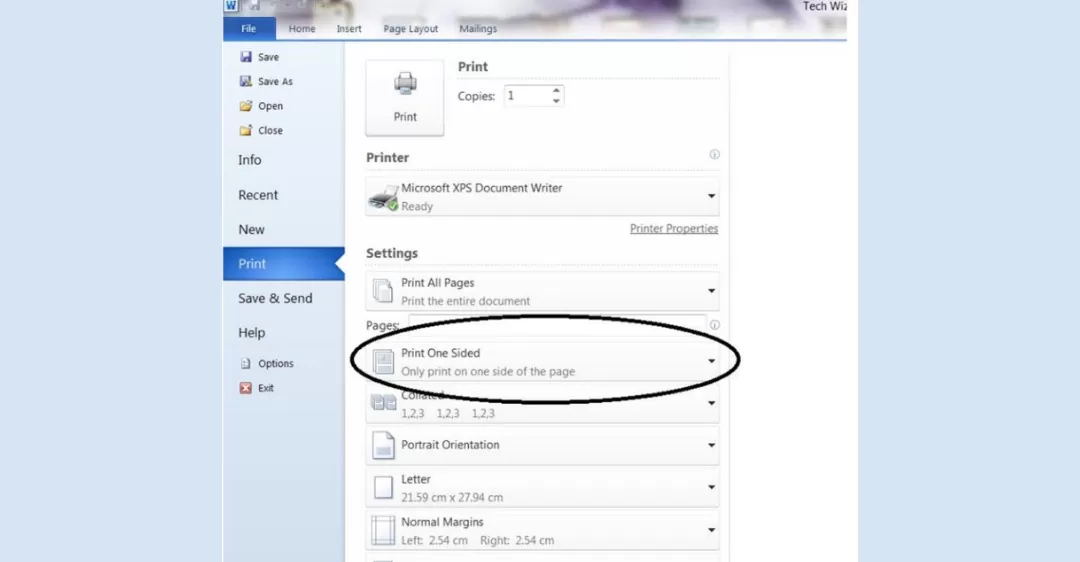Click the Pages info icon

point(714,325)
